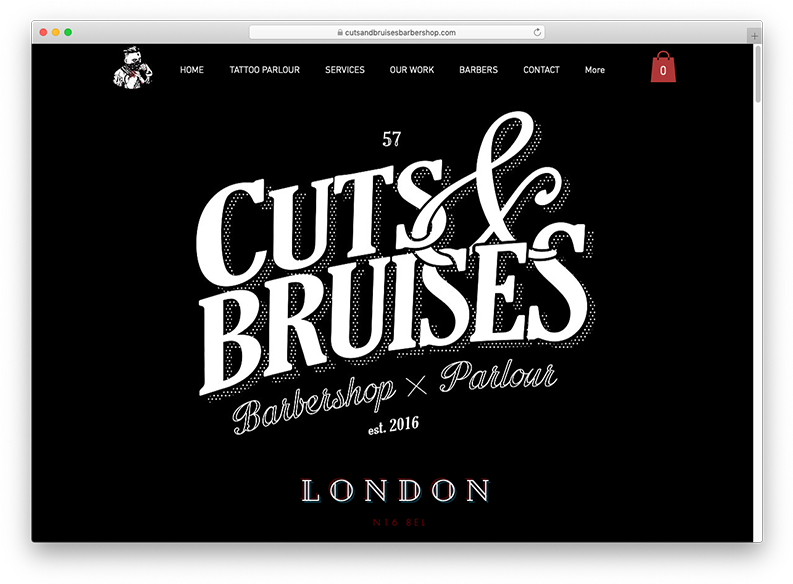Click the padlock icon in the address bar
The height and width of the screenshot is (584, 793).
click(340, 32)
